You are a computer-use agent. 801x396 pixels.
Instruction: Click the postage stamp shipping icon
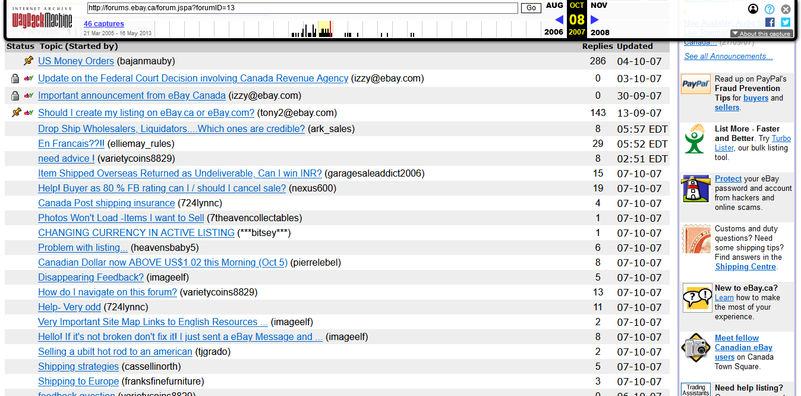tap(696, 238)
